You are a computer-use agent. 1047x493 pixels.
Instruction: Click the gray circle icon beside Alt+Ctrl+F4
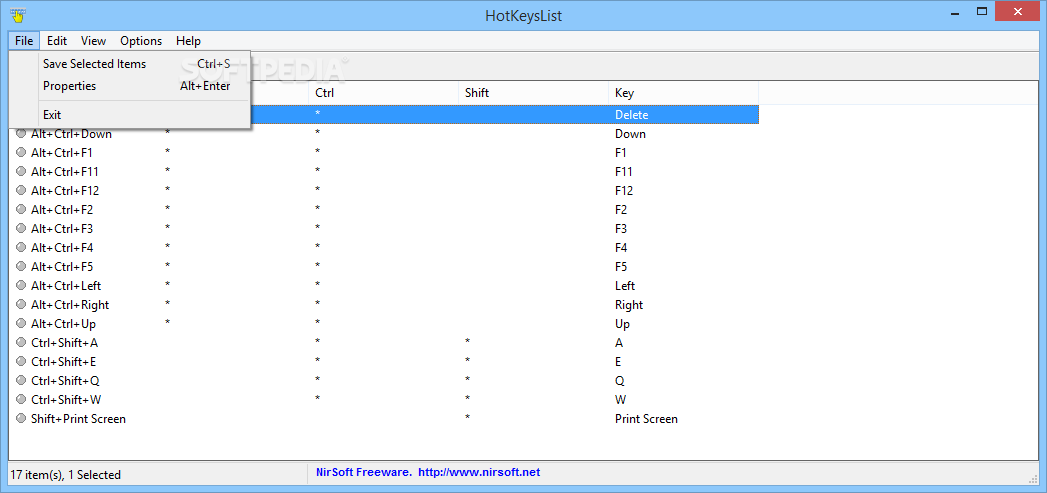(x=21, y=247)
